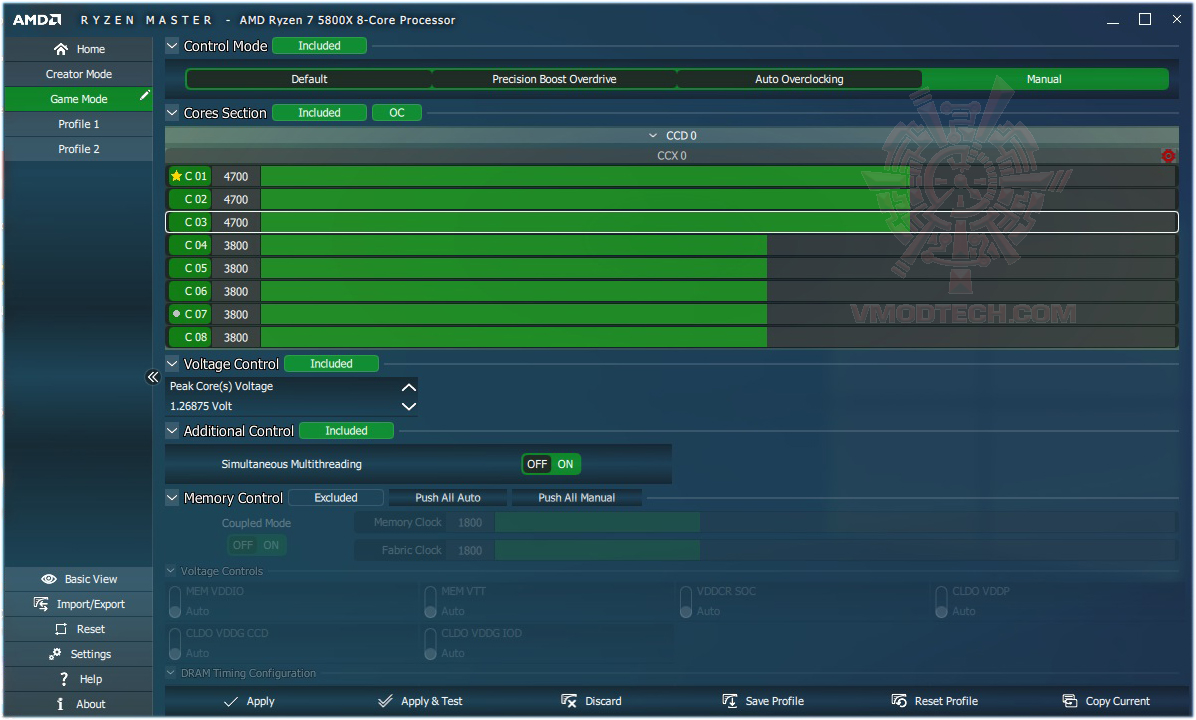Click the eye icon next to Basic View
Viewport: 1196px width, 720px height.
[49, 579]
